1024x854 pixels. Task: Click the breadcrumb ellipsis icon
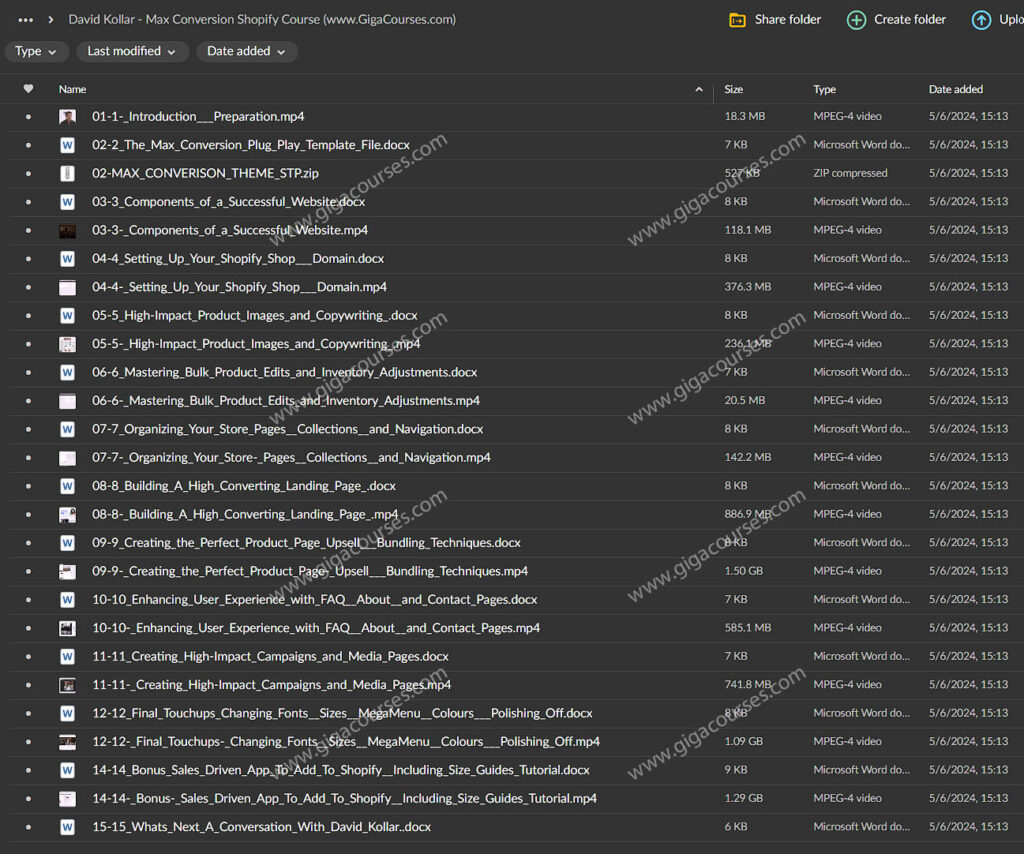(x=26, y=20)
